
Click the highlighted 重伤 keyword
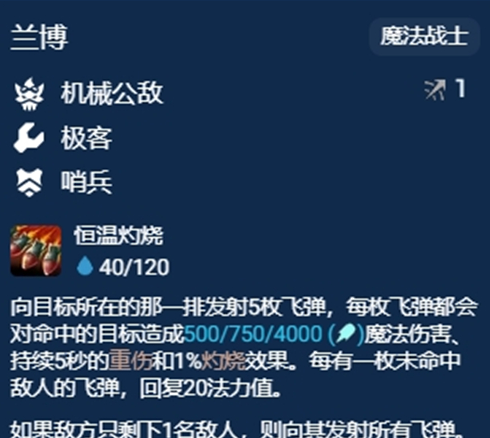tap(130, 360)
